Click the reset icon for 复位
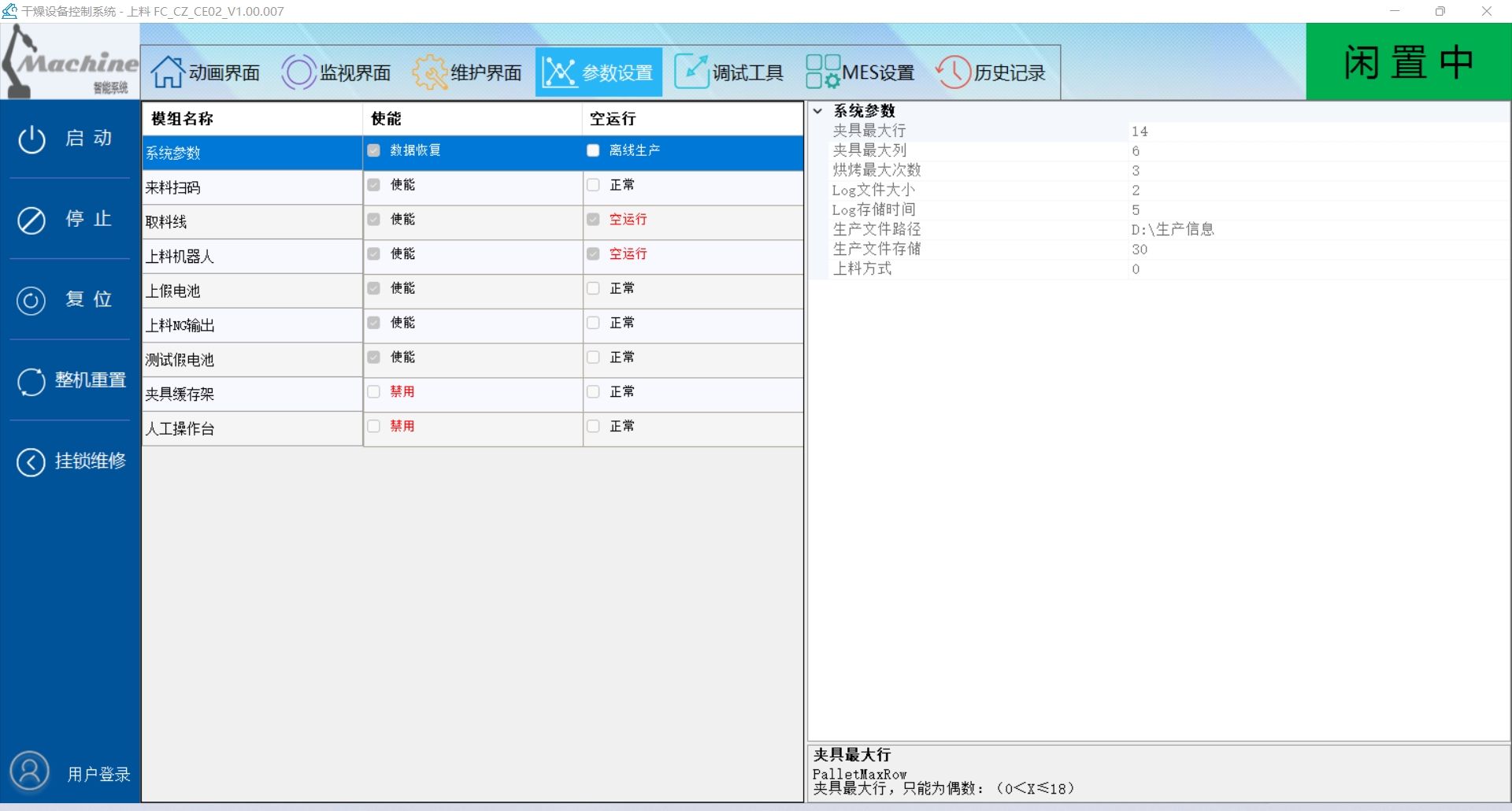1512x811 pixels. [31, 301]
